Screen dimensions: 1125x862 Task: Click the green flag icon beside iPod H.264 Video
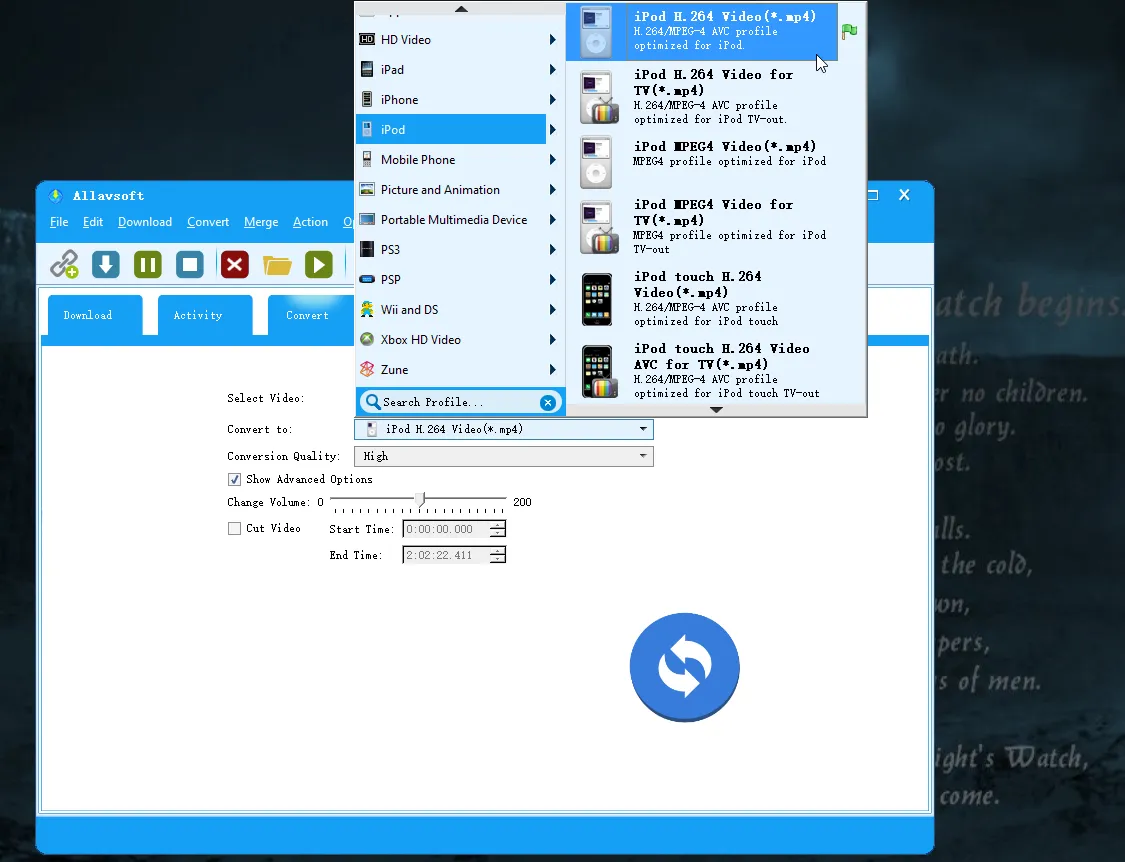coord(849,31)
